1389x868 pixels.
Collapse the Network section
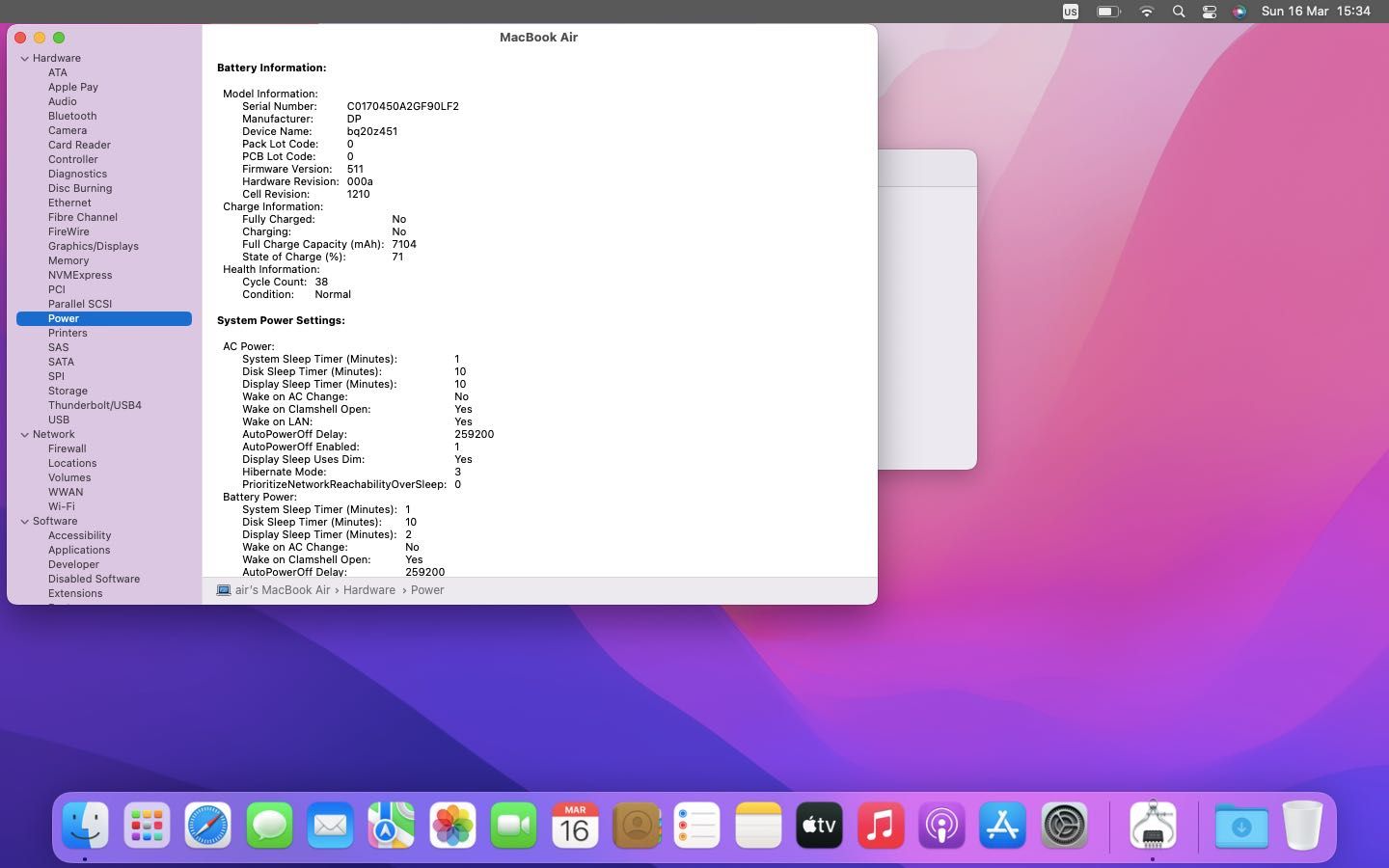pos(25,435)
